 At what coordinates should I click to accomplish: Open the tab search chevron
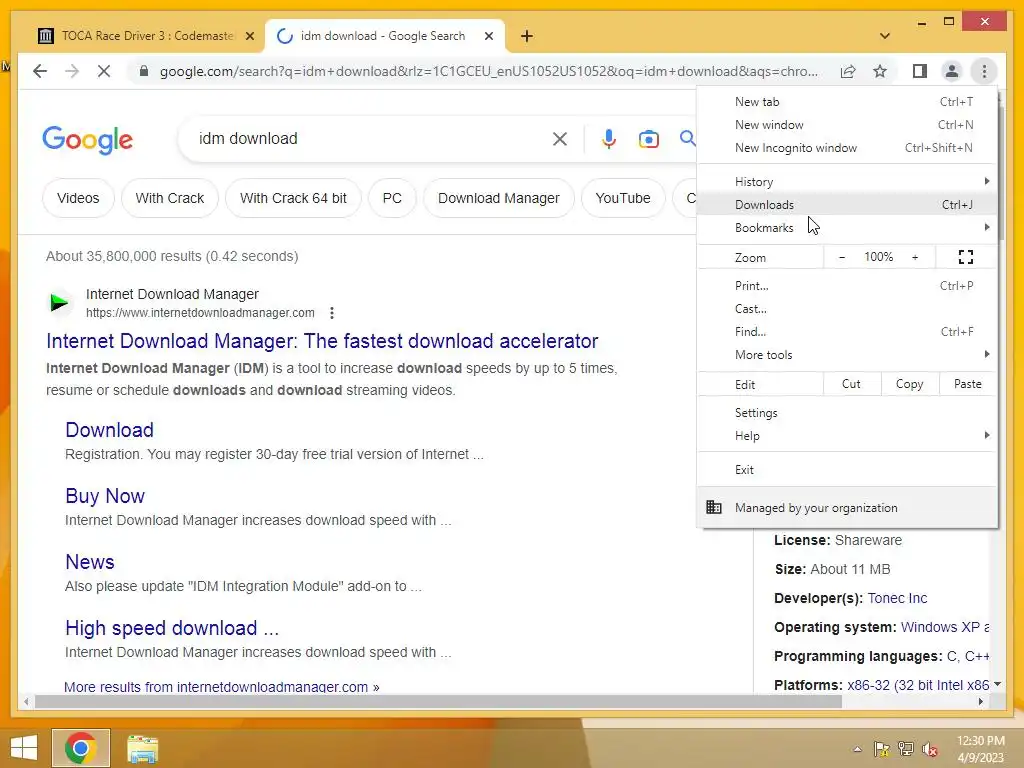885,36
